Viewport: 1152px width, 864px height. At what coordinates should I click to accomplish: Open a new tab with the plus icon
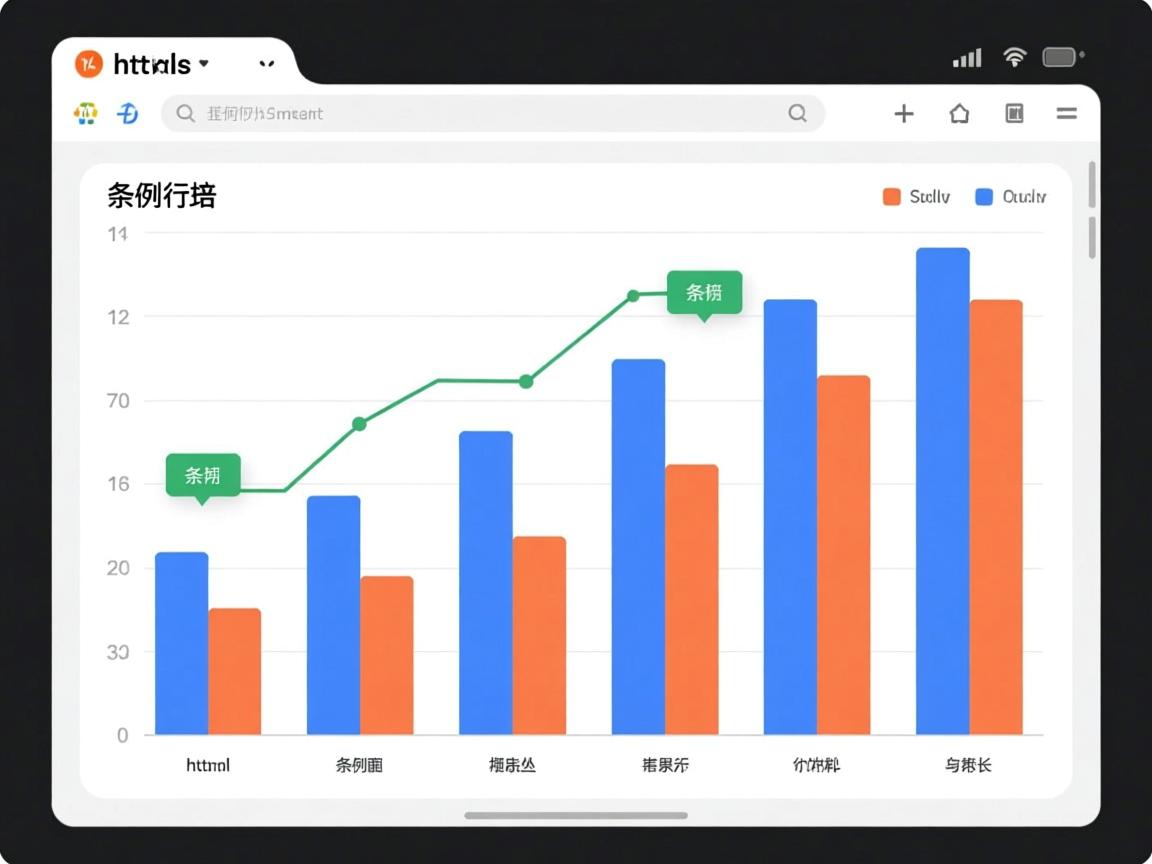tap(904, 113)
